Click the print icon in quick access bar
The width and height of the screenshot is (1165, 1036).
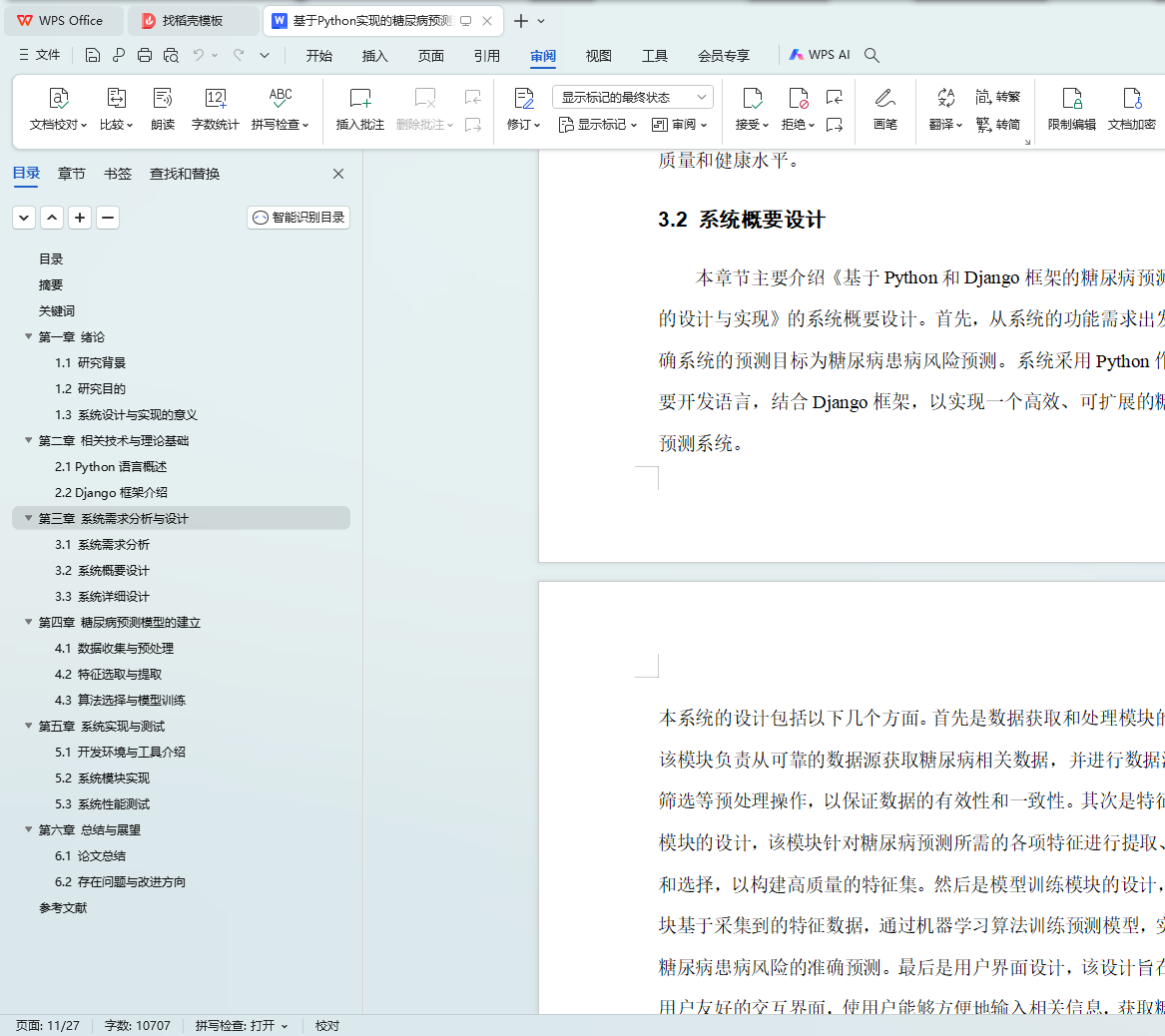145,55
